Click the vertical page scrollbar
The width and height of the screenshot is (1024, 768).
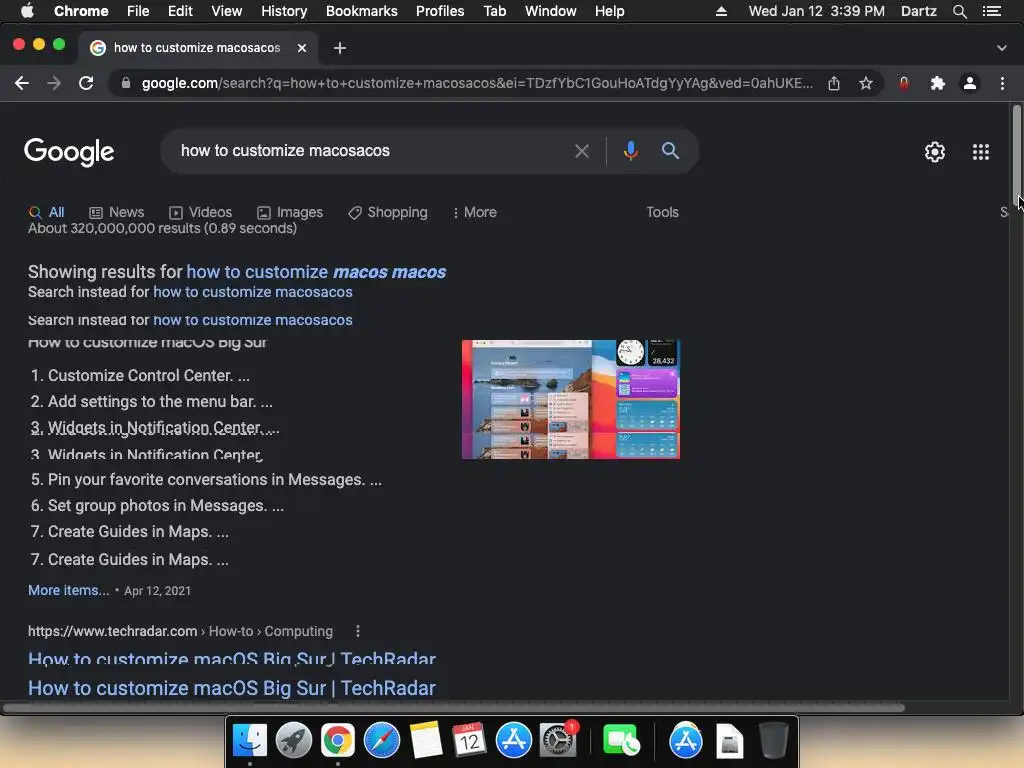(1016, 155)
